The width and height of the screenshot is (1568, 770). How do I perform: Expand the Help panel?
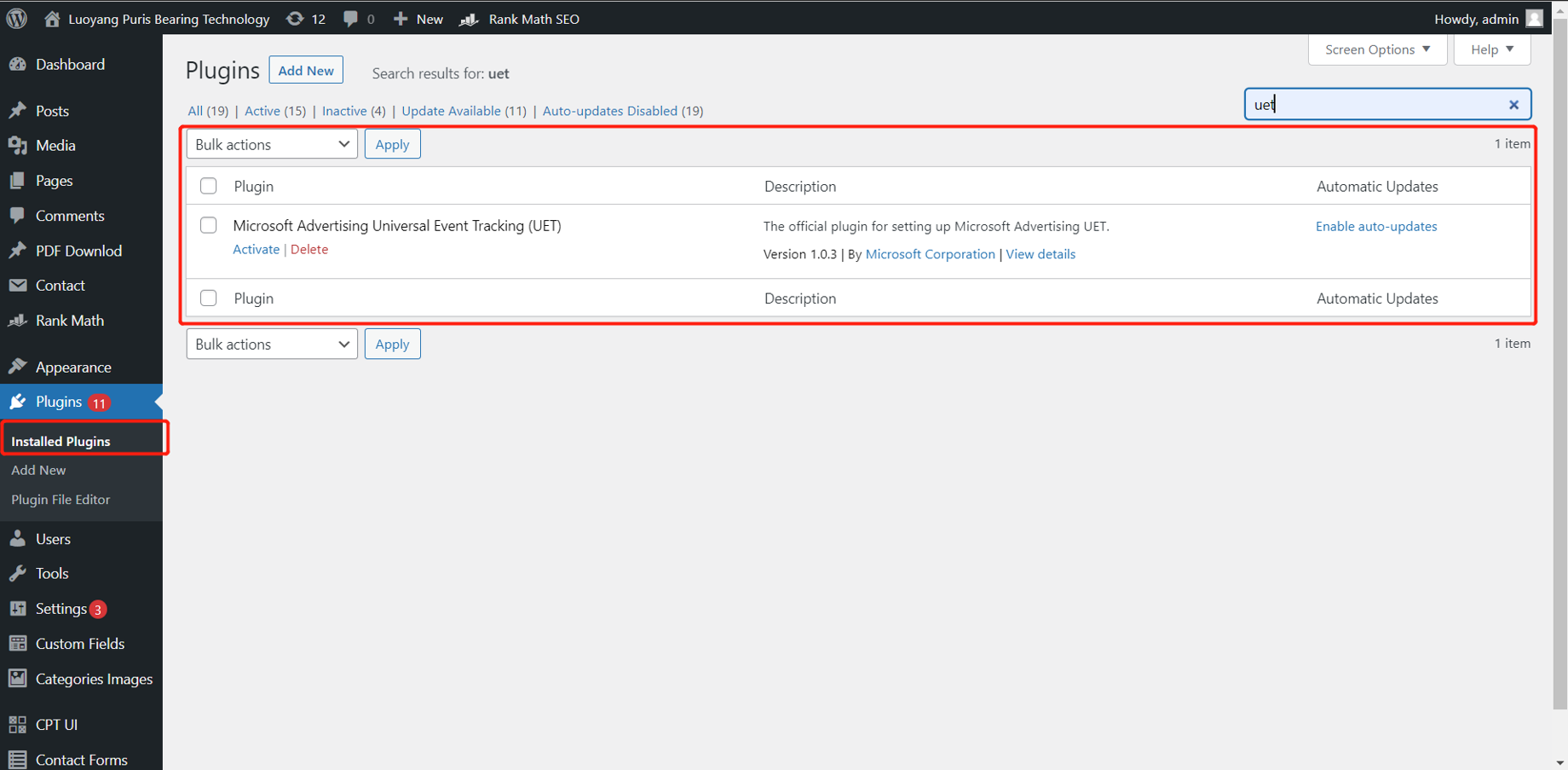coord(1492,49)
